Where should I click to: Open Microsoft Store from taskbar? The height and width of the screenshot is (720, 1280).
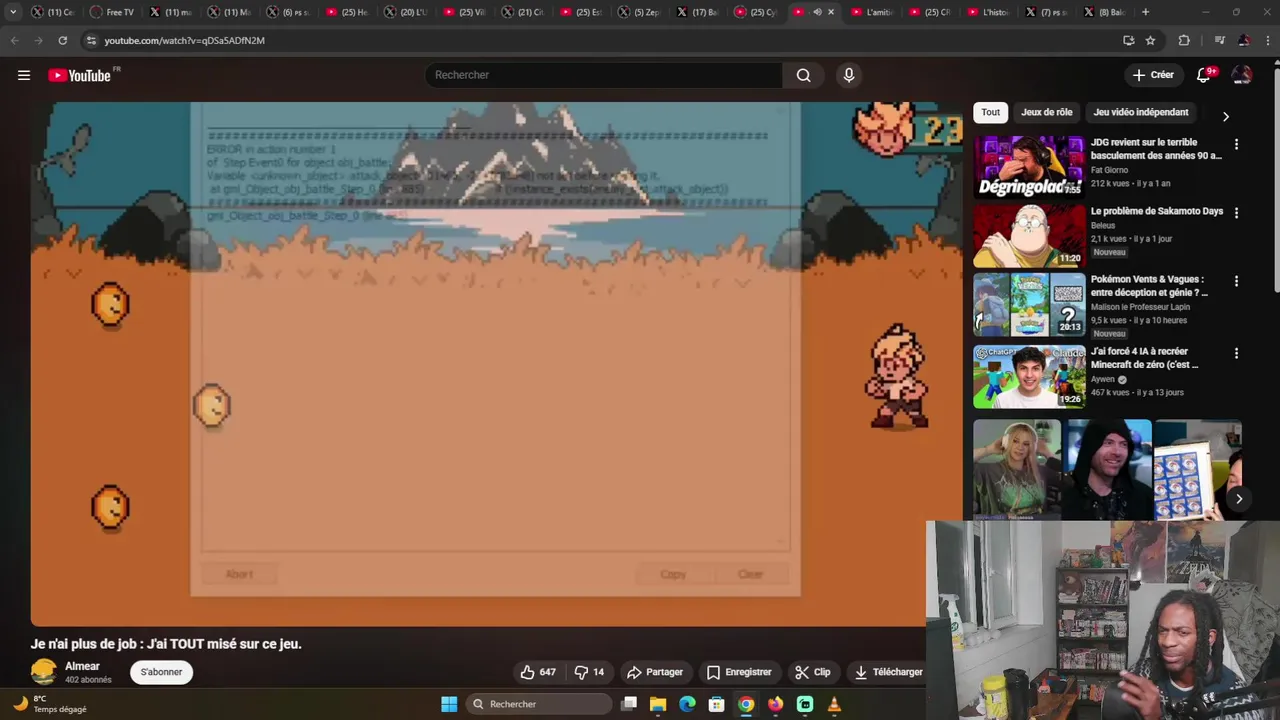point(716,704)
